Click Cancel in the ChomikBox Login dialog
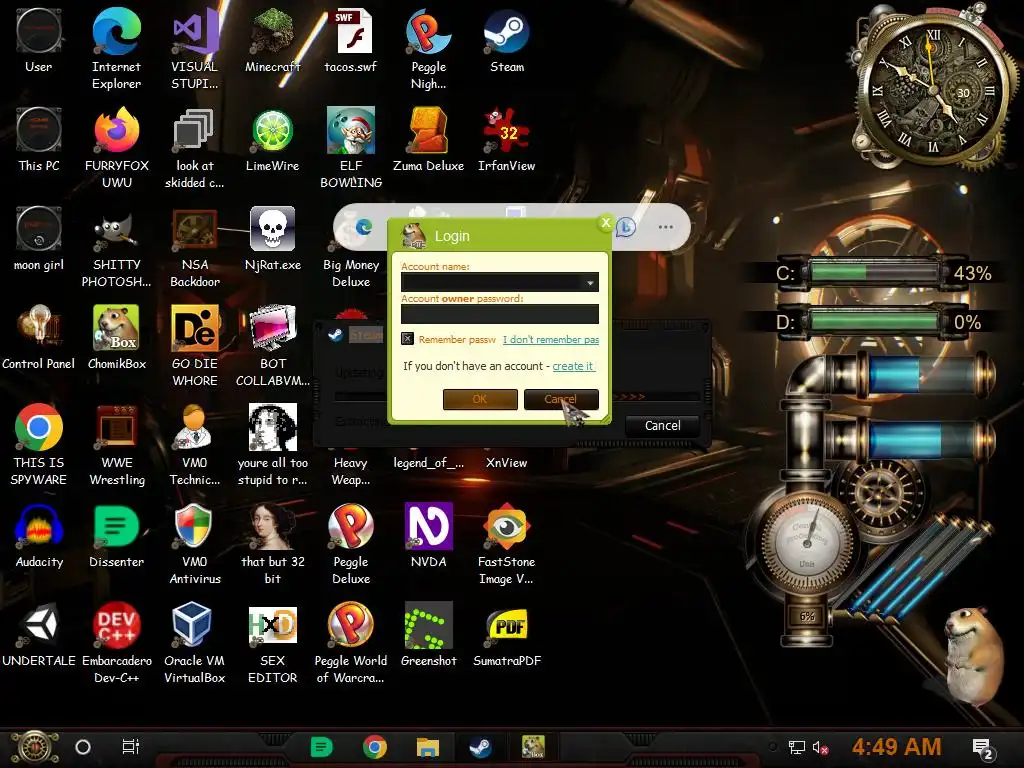The width and height of the screenshot is (1024, 768). [561, 399]
